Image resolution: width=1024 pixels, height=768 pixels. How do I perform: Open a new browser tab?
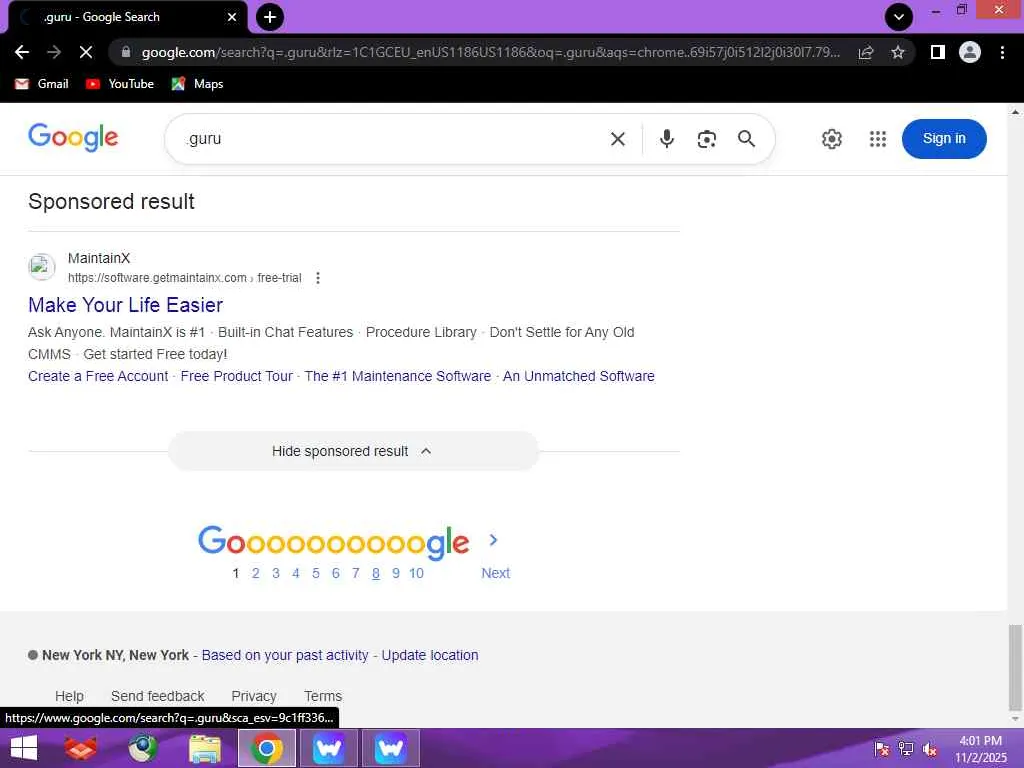click(x=270, y=17)
